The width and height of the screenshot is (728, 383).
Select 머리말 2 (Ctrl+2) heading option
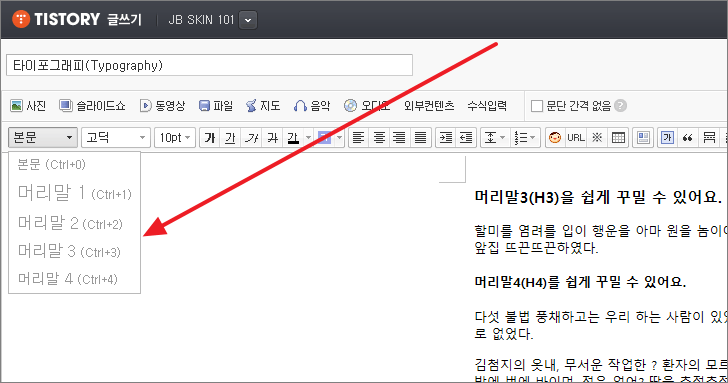(x=74, y=223)
